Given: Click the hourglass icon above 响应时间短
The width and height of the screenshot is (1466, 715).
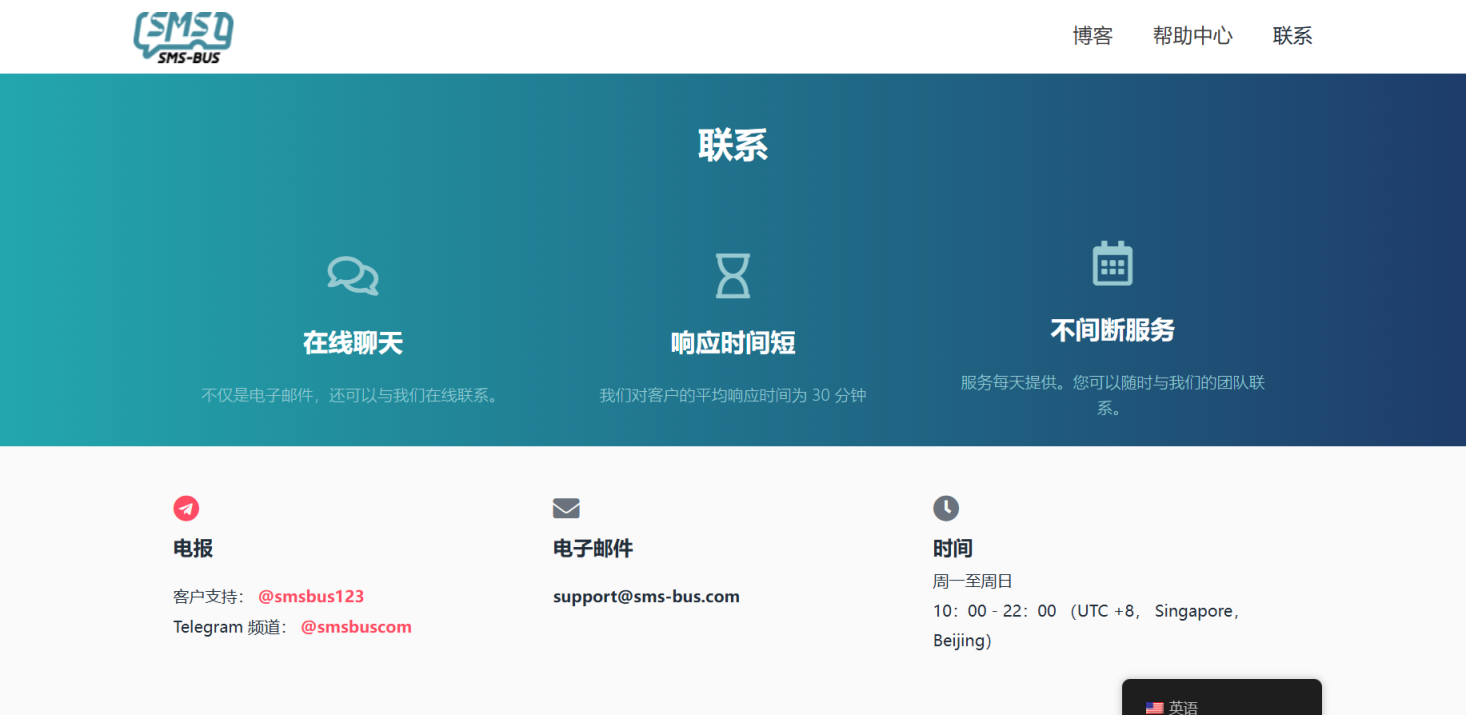Looking at the screenshot, I should 732,275.
